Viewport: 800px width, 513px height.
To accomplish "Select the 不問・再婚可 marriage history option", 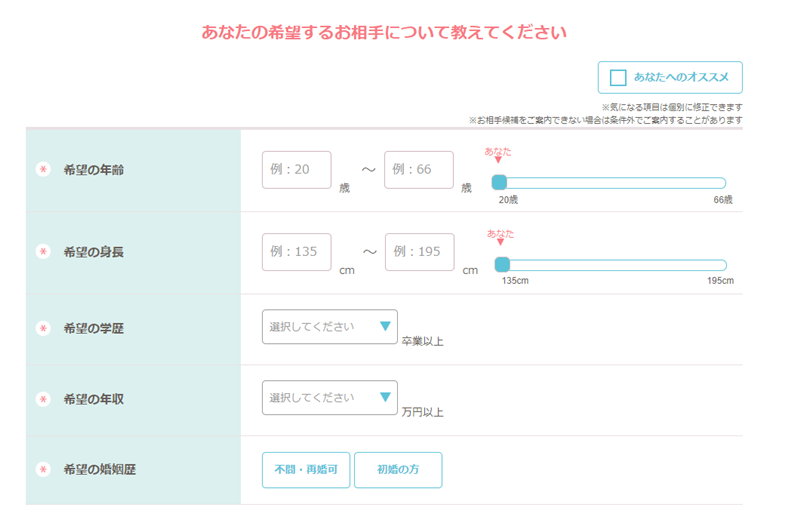I will click(x=306, y=470).
